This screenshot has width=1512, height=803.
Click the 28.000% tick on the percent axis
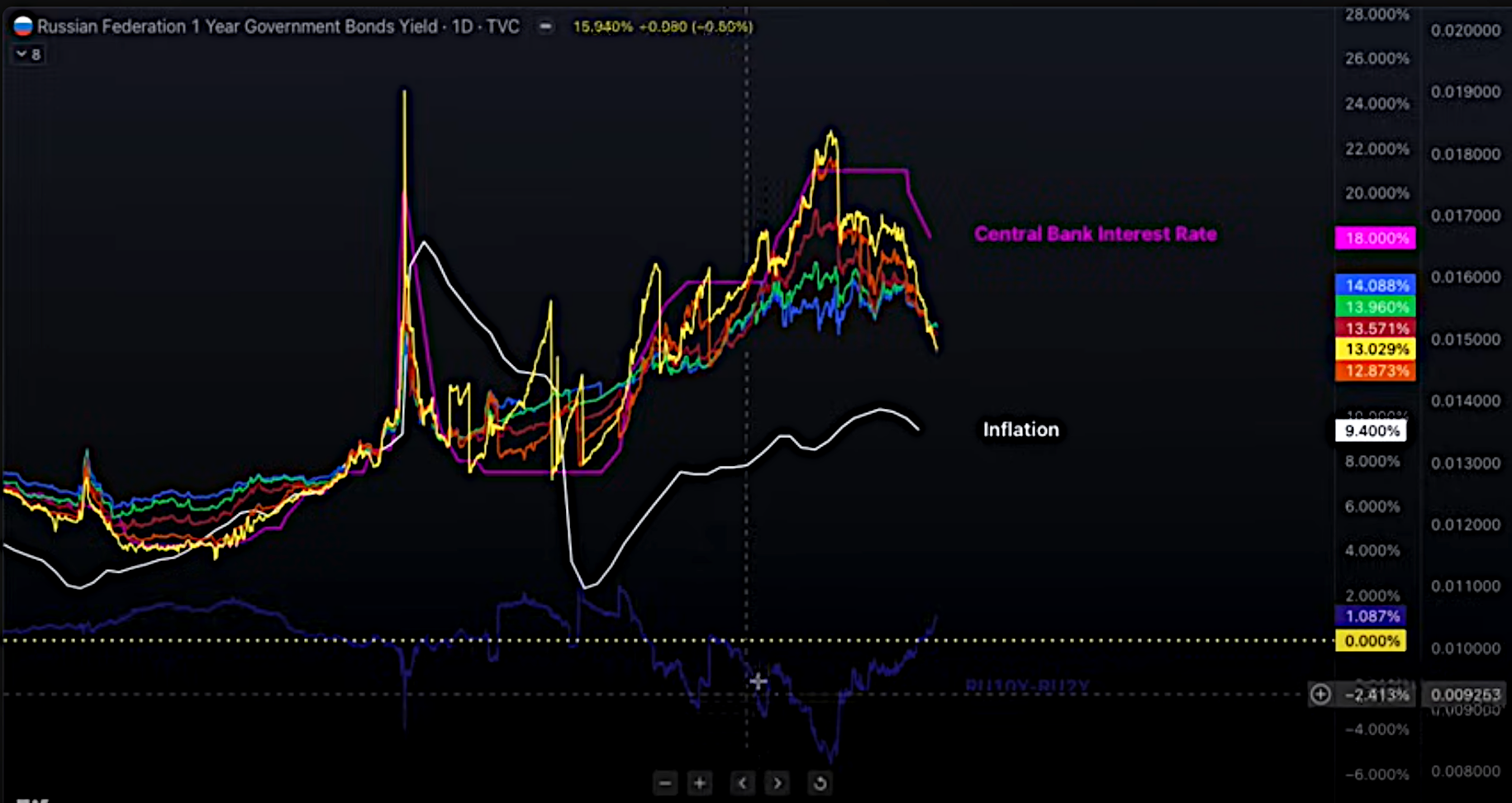[1376, 15]
